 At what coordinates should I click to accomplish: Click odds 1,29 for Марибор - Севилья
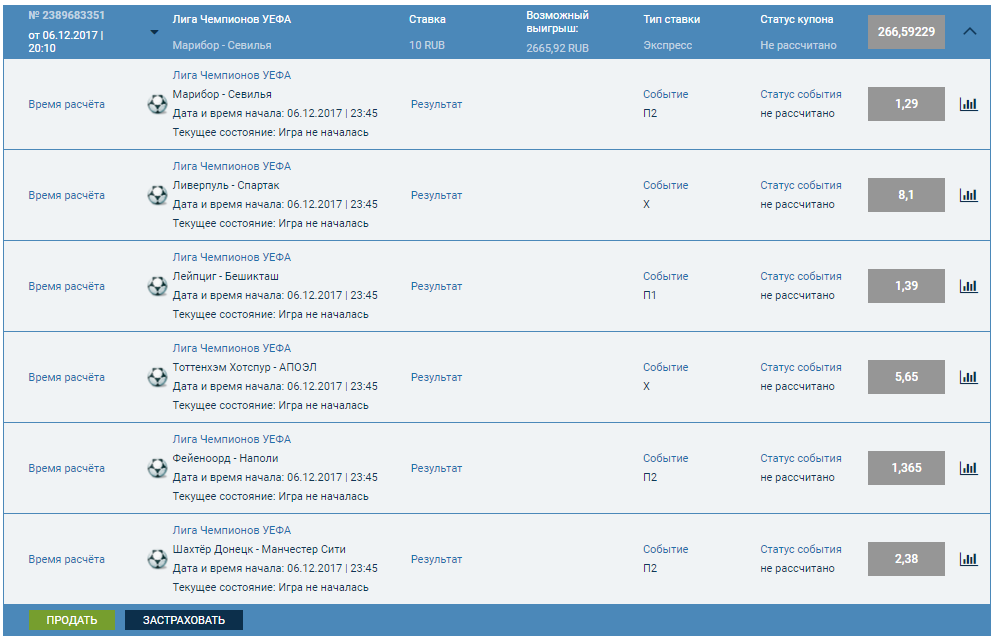pyautogui.click(x=906, y=104)
